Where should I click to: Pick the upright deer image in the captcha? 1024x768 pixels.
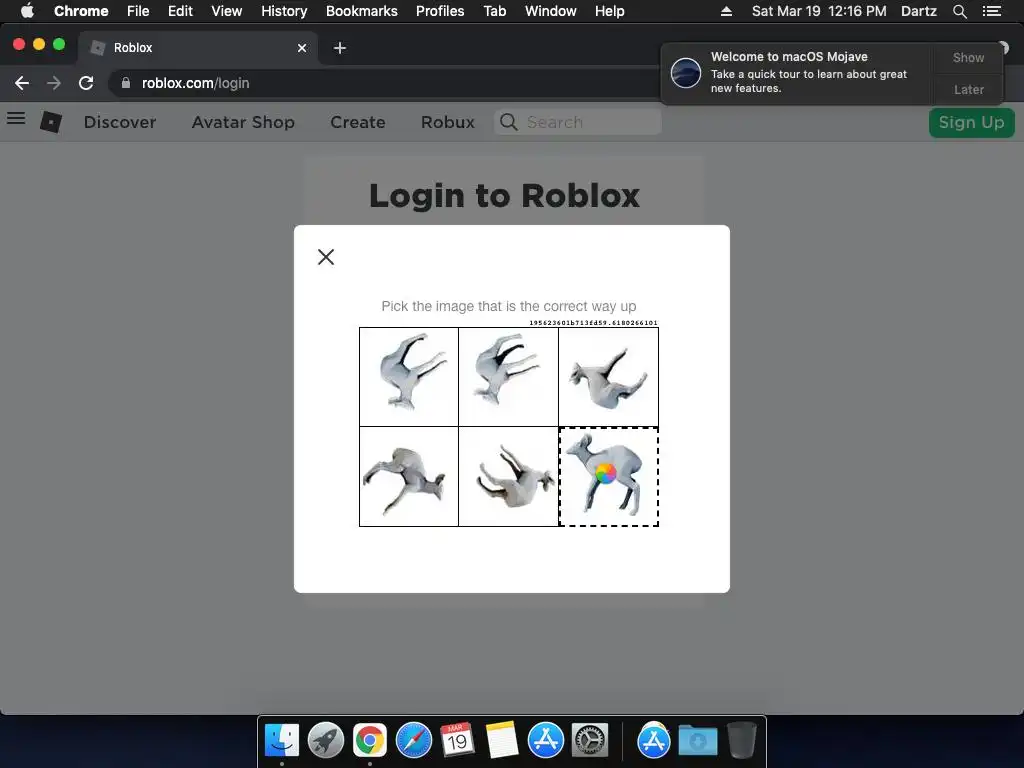pyautogui.click(x=609, y=477)
